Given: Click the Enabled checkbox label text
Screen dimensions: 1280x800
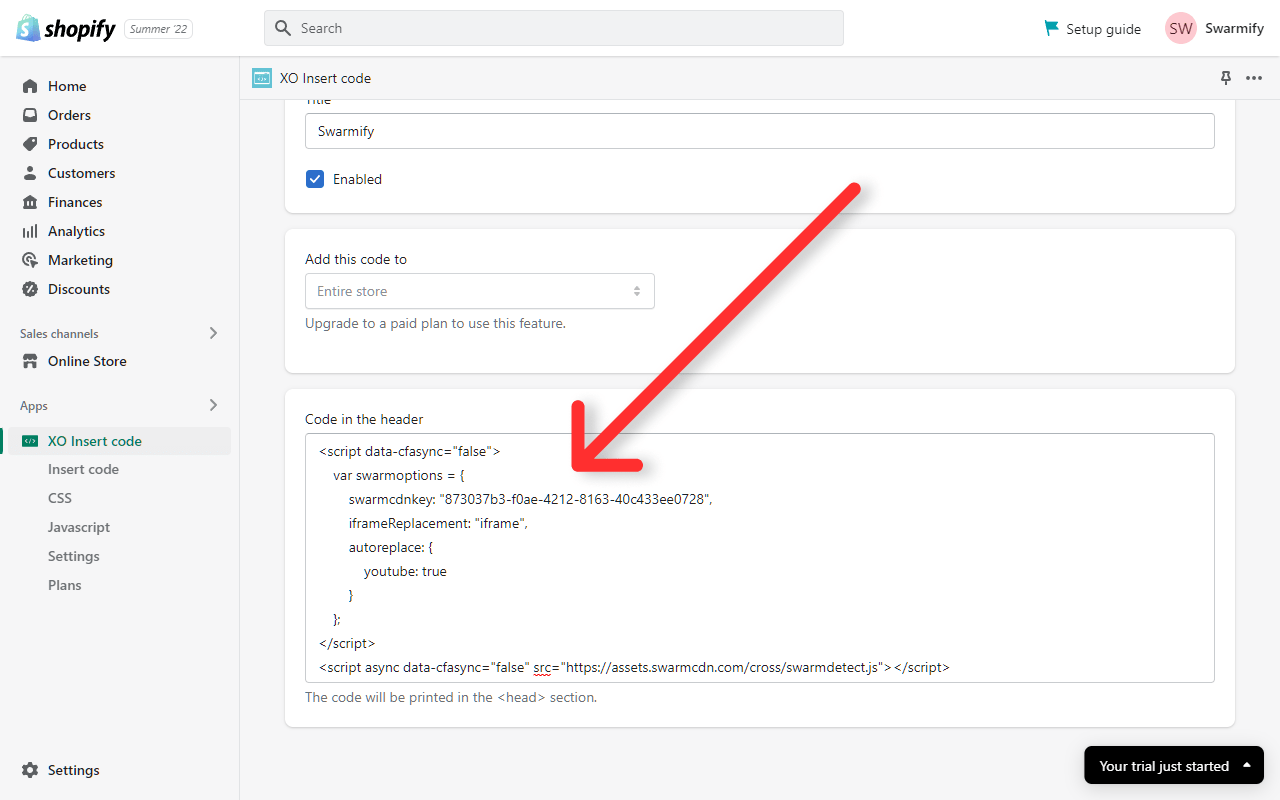Looking at the screenshot, I should [357, 179].
